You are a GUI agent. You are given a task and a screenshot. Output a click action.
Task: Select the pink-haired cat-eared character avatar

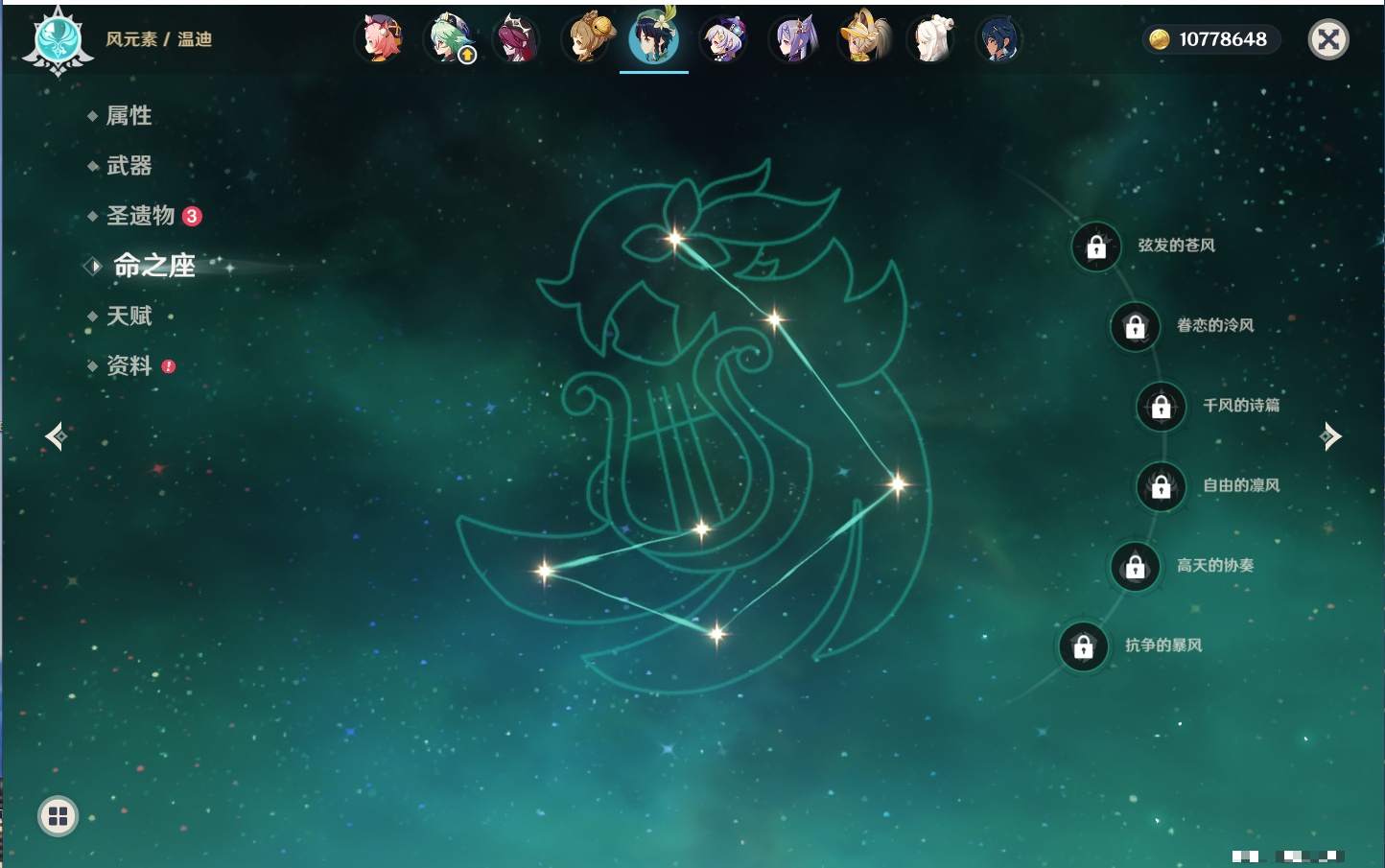point(381,39)
